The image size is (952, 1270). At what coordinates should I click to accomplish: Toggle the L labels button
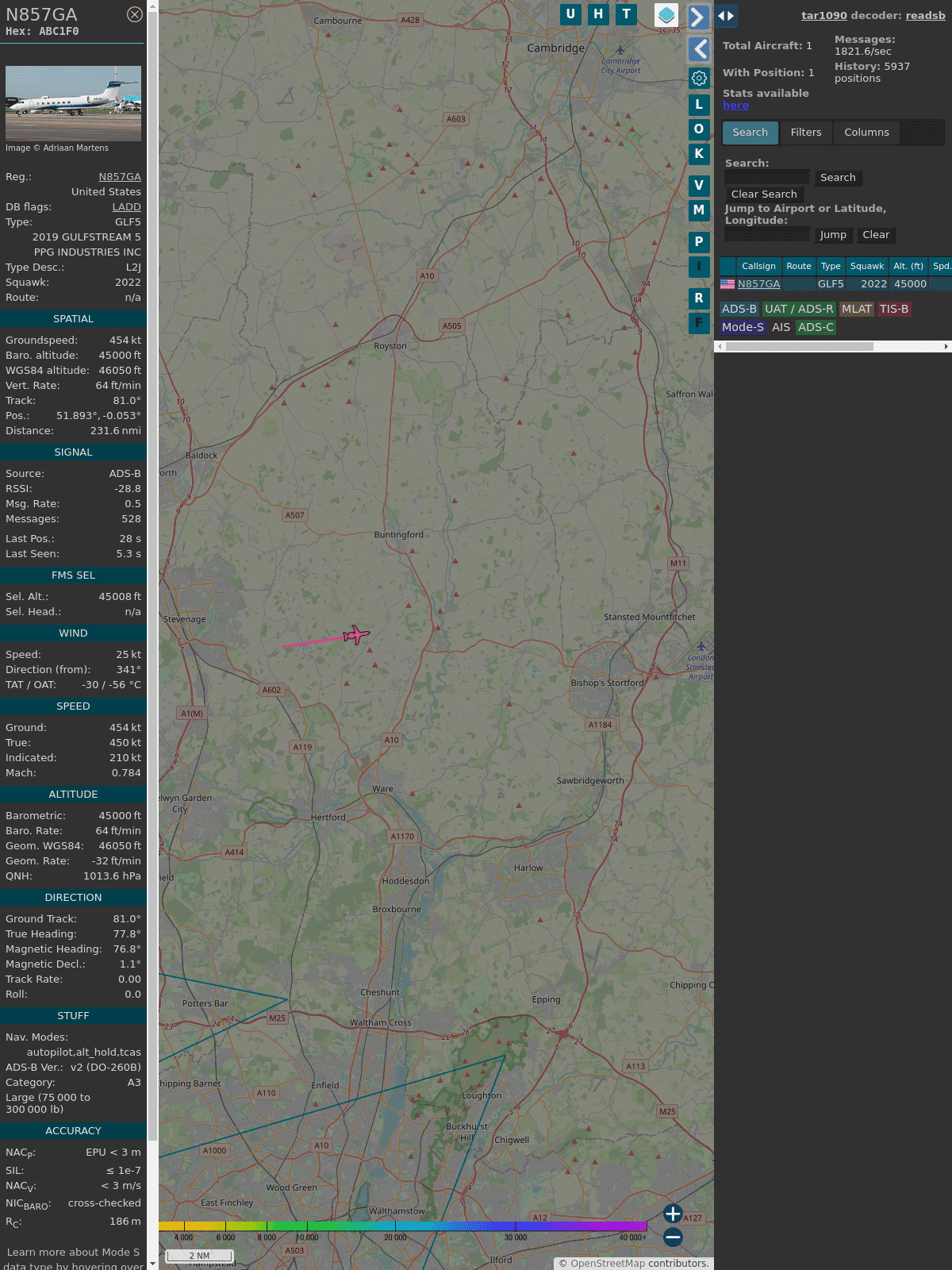(699, 105)
